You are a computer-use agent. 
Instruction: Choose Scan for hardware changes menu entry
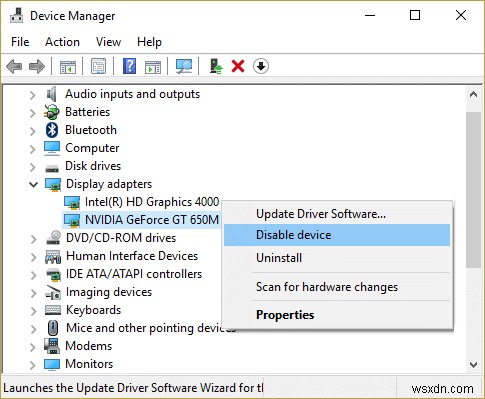tap(337, 287)
